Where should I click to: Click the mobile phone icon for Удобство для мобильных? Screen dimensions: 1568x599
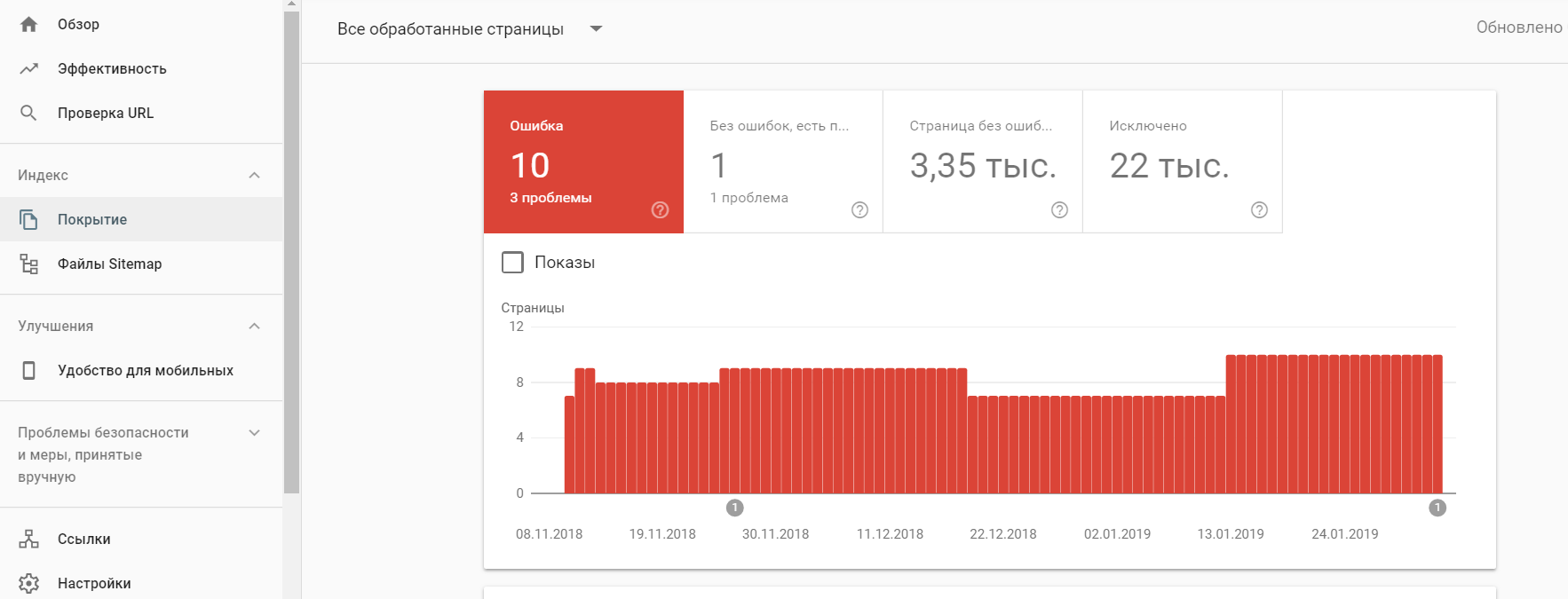[28, 370]
